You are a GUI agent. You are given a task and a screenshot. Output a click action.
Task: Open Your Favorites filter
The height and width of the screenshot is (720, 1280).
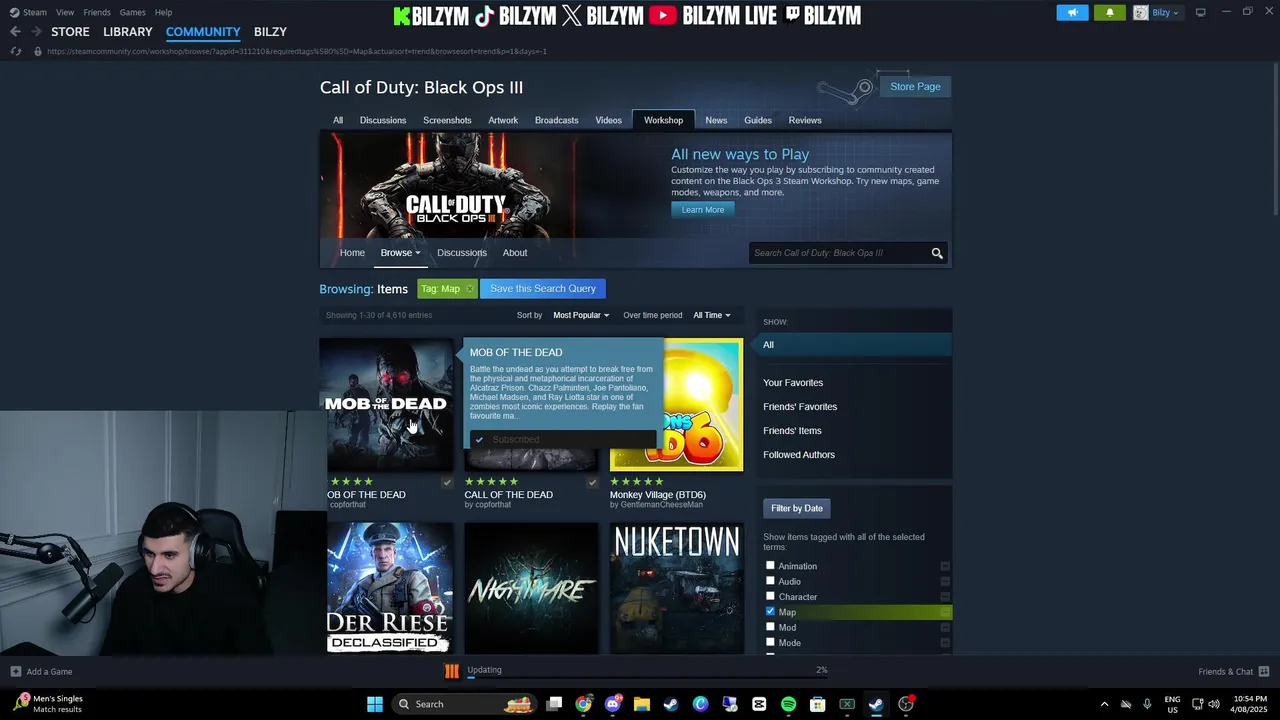point(793,383)
